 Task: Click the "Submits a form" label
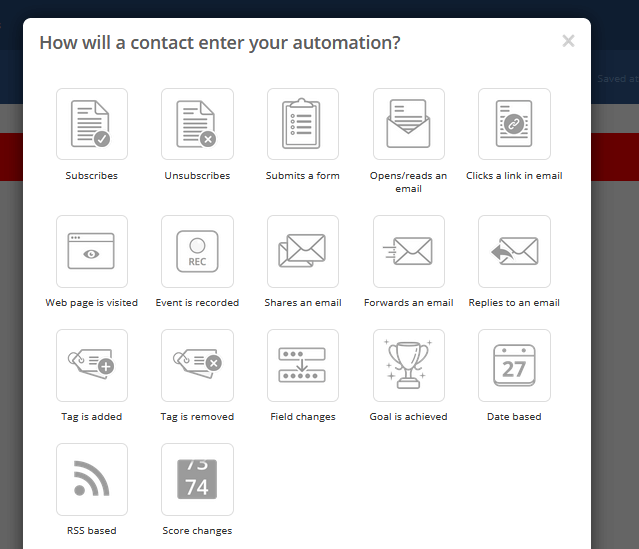303,176
